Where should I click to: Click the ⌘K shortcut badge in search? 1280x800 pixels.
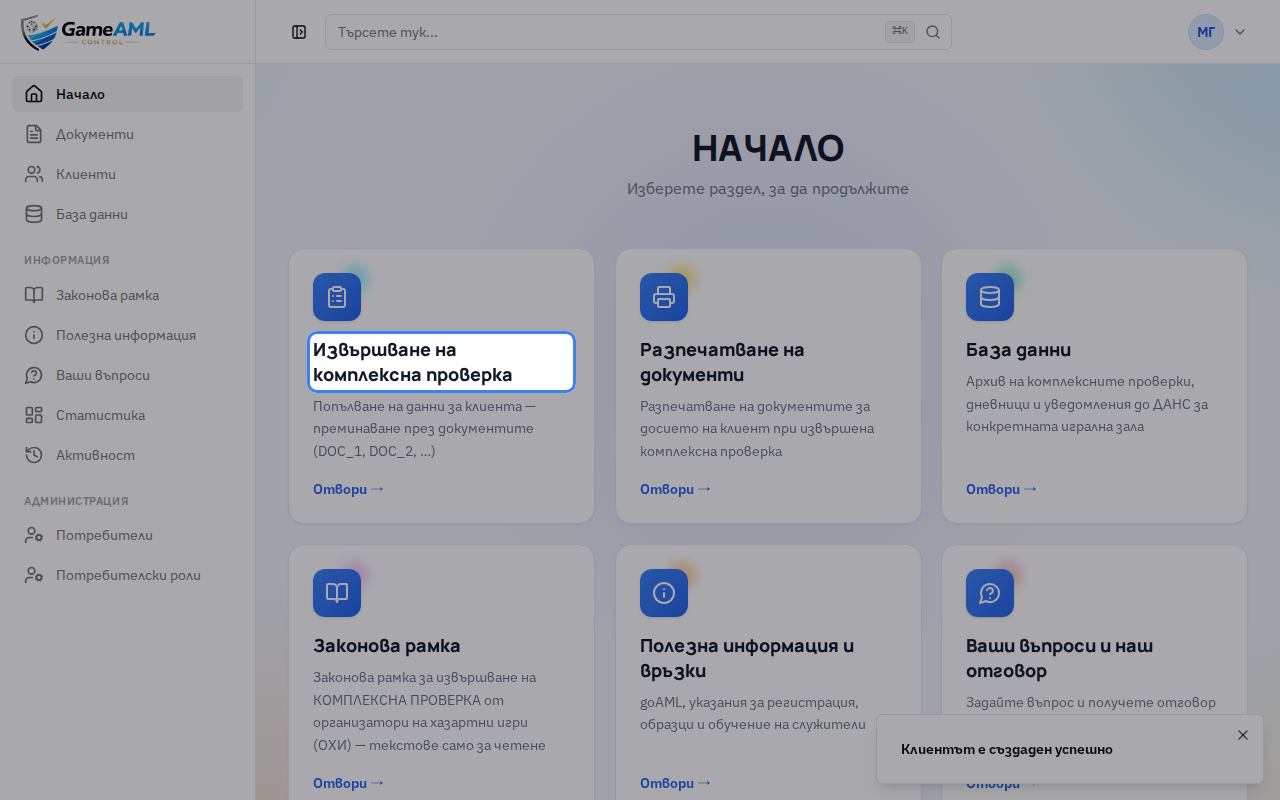(x=900, y=32)
